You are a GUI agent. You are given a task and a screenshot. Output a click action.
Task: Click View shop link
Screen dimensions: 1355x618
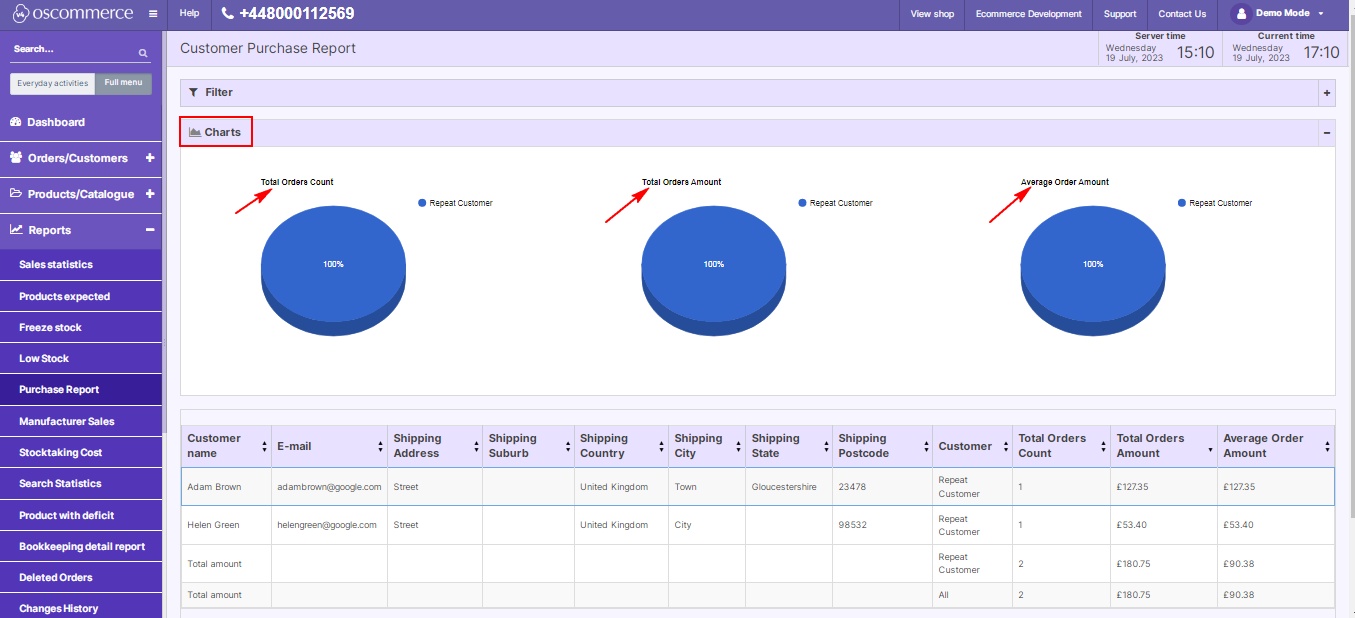click(932, 14)
